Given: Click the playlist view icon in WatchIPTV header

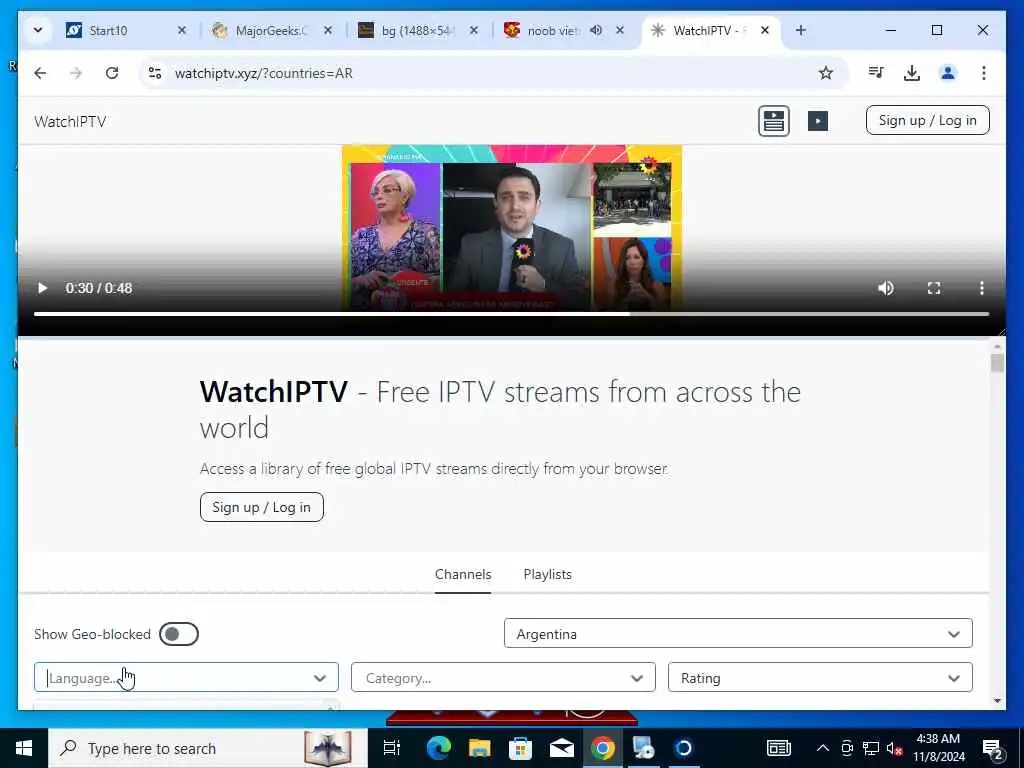Looking at the screenshot, I should coord(774,121).
